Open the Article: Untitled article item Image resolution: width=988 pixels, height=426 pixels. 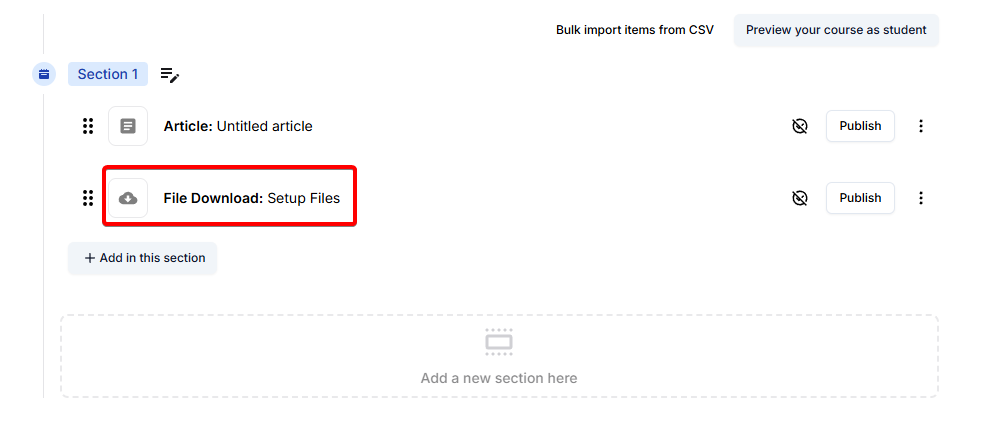(x=238, y=127)
